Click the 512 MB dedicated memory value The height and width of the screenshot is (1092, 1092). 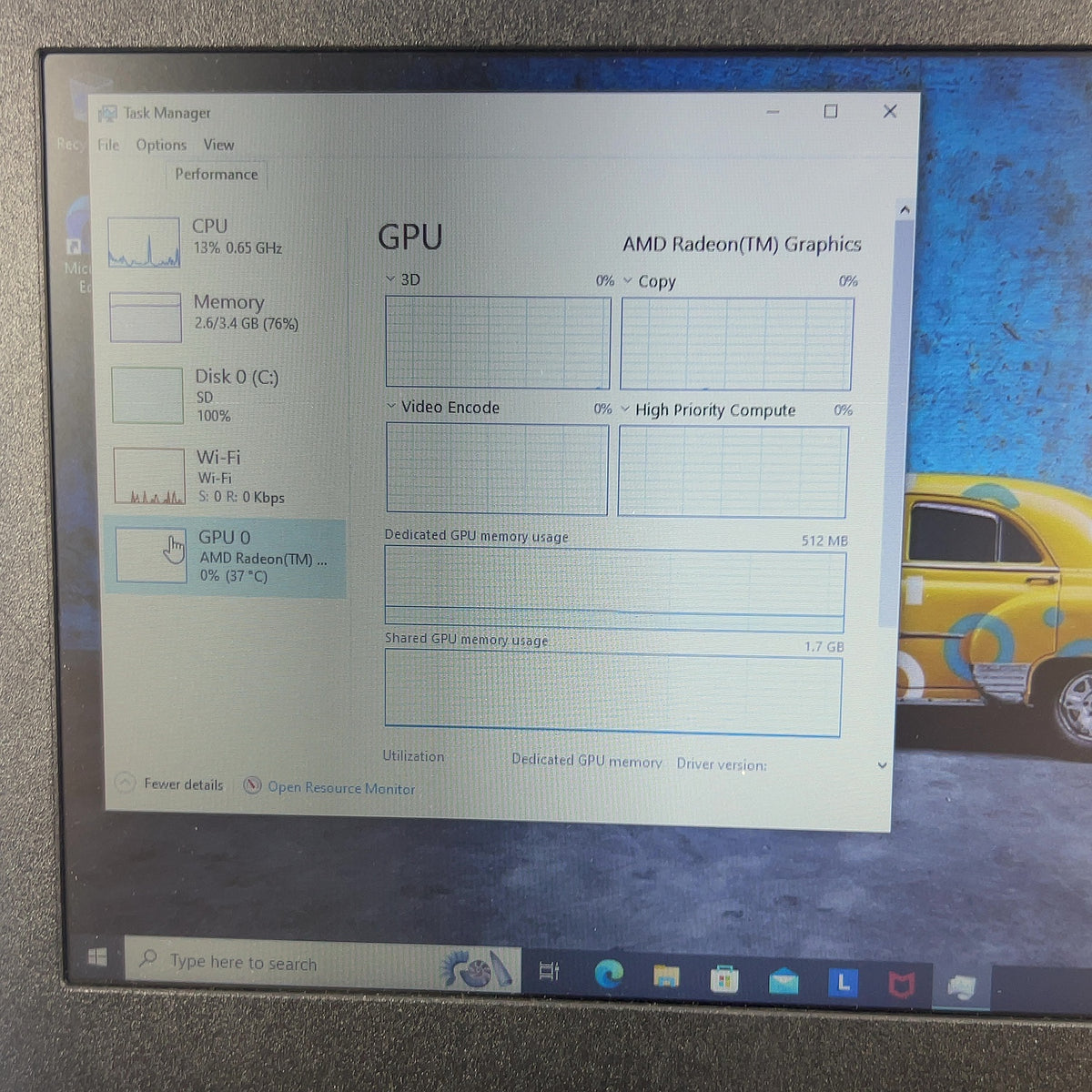[x=824, y=541]
